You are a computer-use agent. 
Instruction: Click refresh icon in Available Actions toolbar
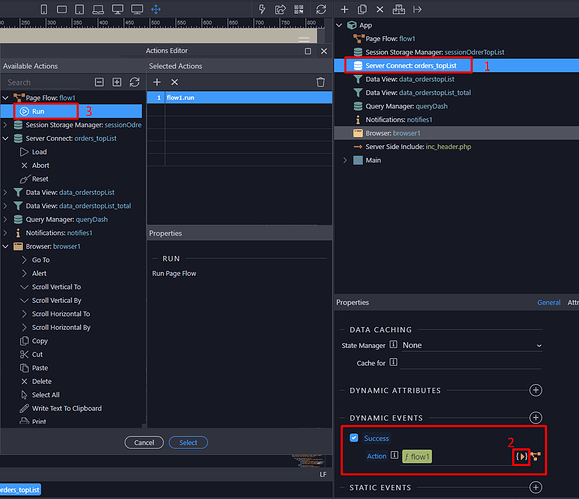click(134, 82)
